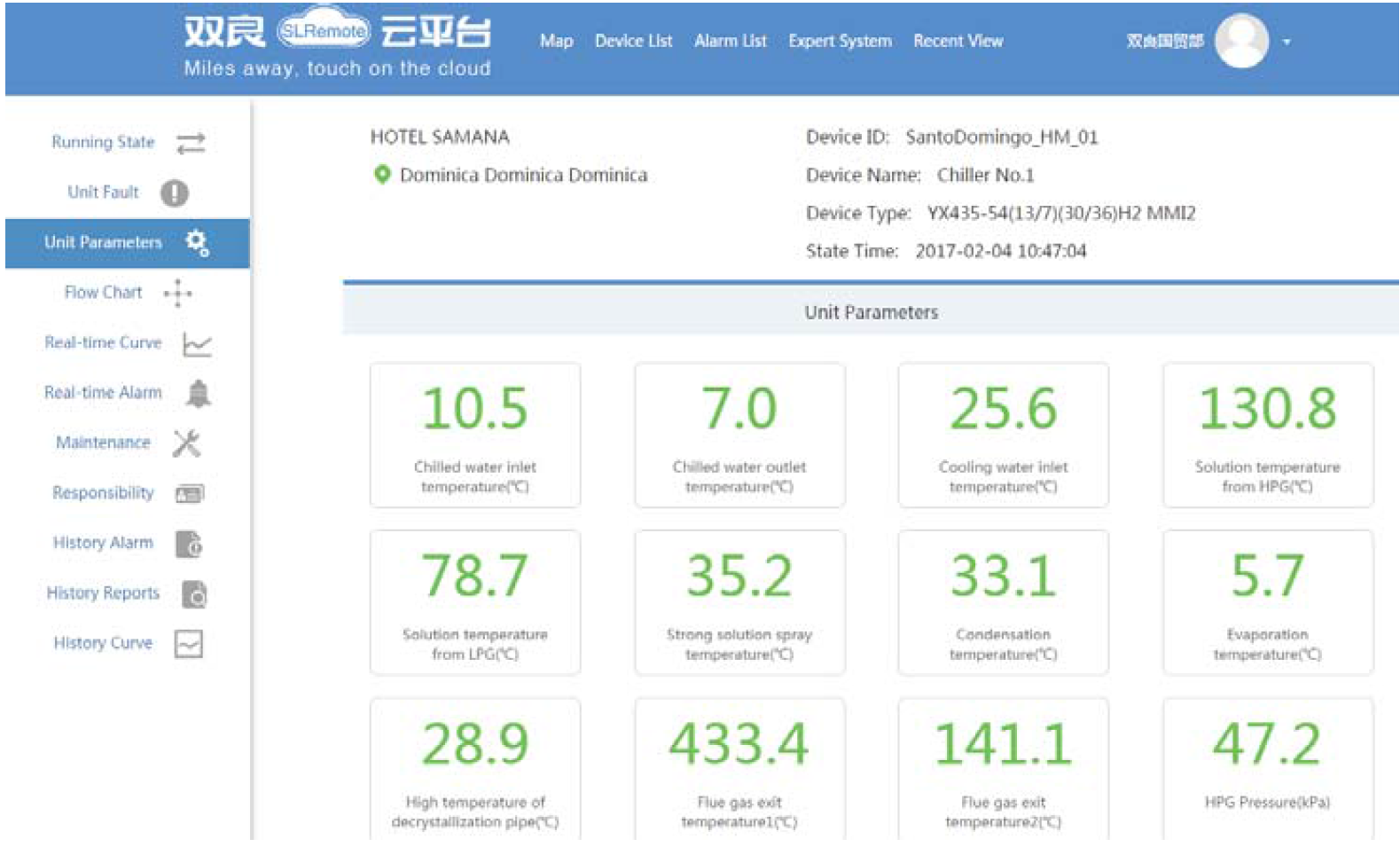The image size is (1400, 847).
Task: Open the Flow Chart nodes icon
Action: (178, 293)
